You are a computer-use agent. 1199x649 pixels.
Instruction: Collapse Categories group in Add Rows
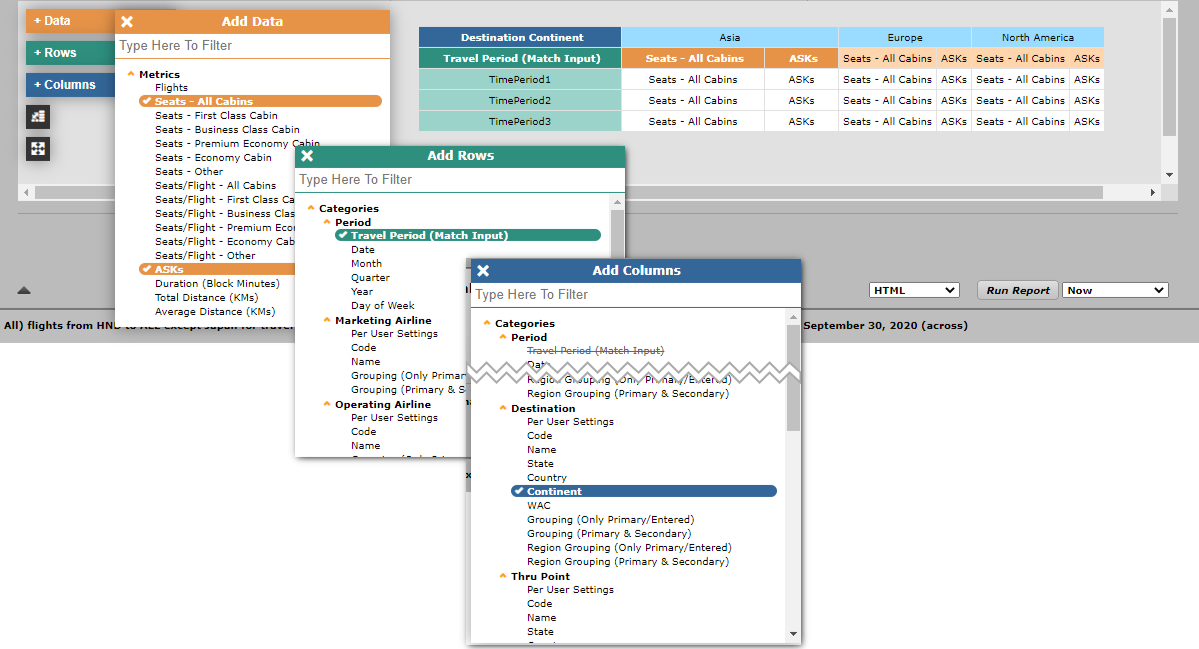click(x=310, y=208)
